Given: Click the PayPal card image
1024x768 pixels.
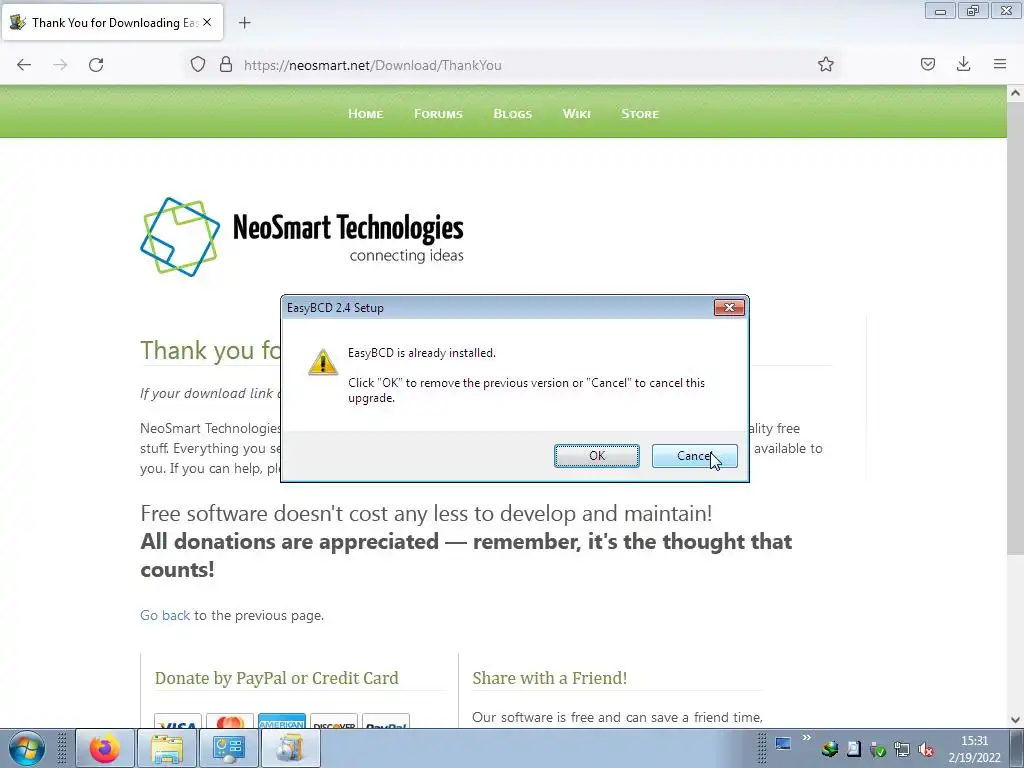Looking at the screenshot, I should click(x=386, y=722).
